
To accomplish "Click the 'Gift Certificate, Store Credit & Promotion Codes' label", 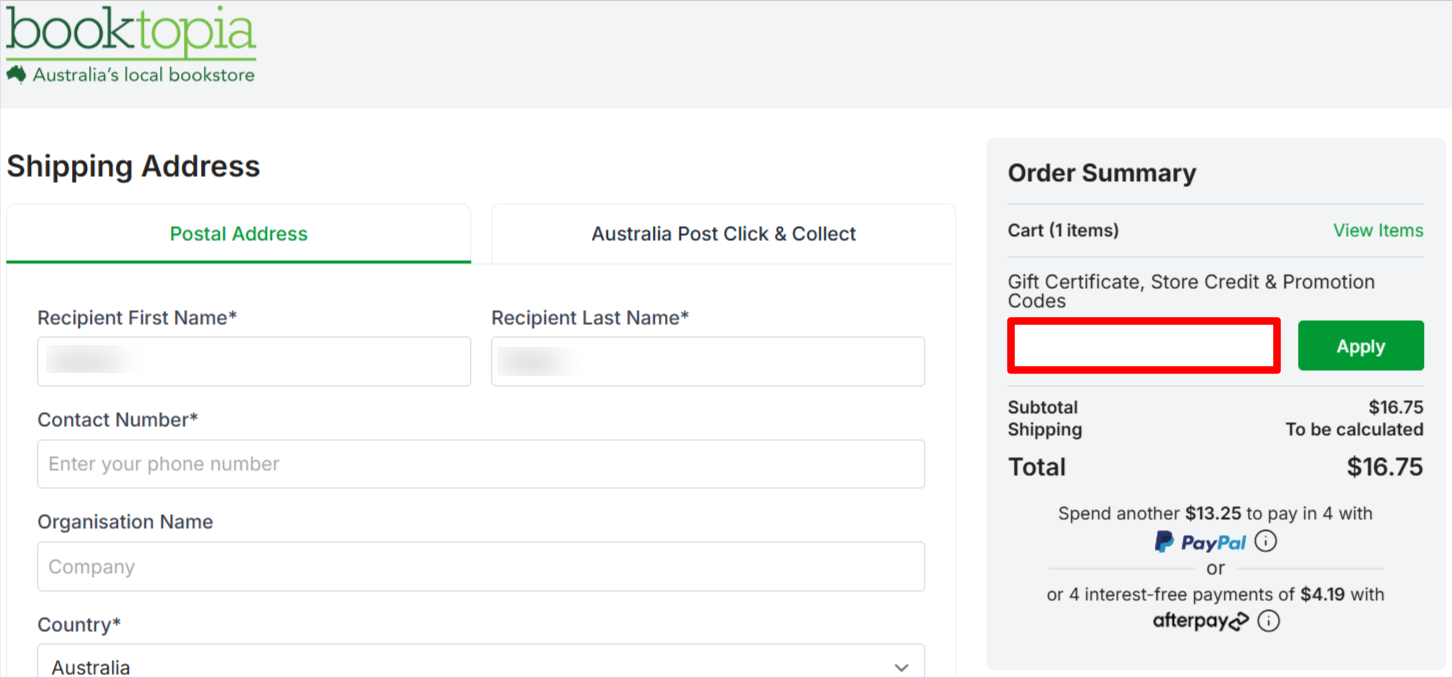I will tap(1191, 291).
